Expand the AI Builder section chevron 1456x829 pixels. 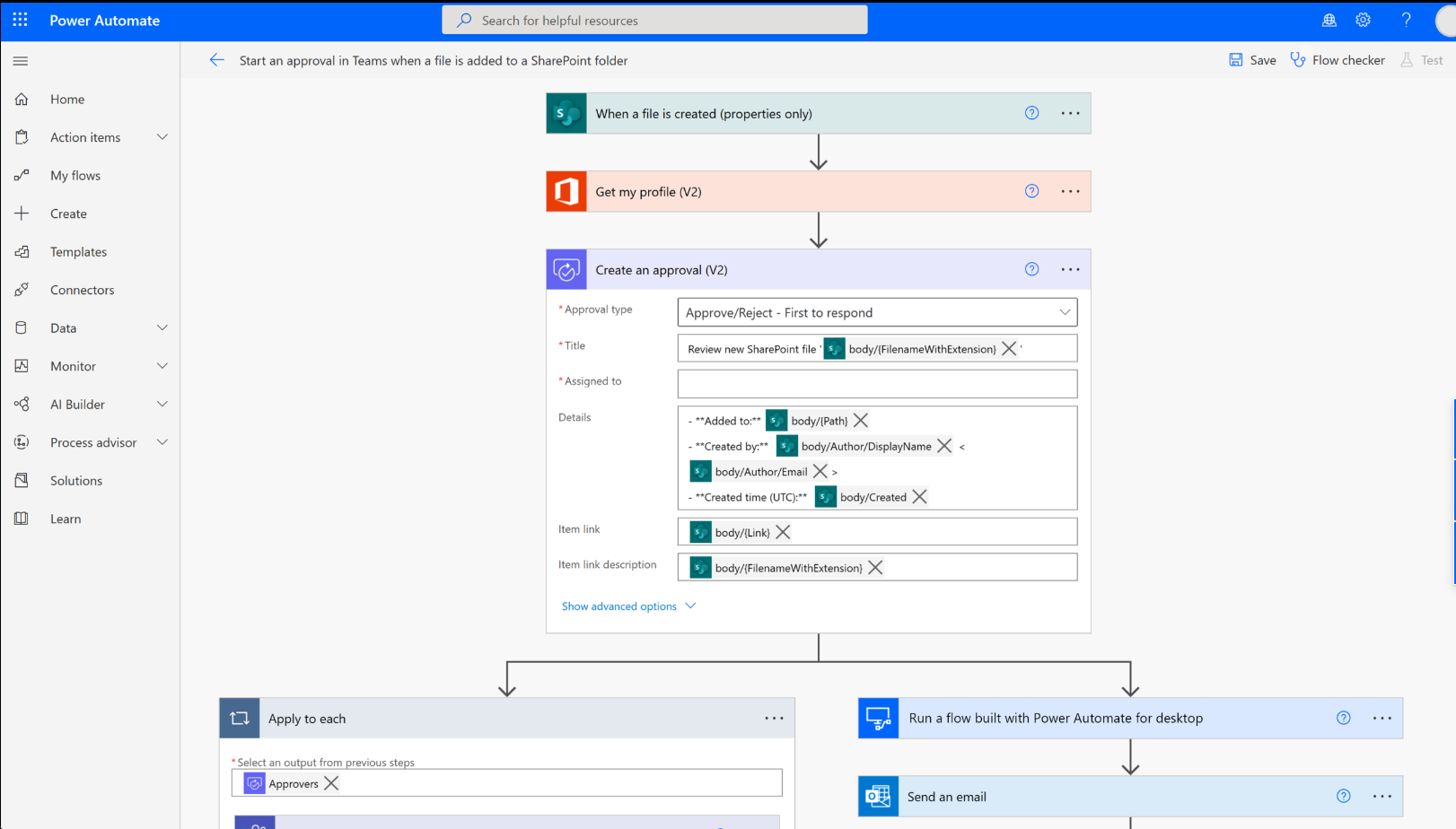pos(162,405)
